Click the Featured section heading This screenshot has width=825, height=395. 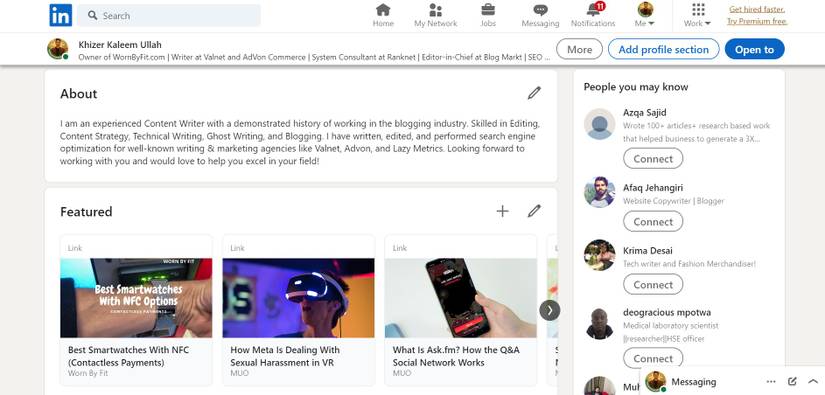coord(86,211)
